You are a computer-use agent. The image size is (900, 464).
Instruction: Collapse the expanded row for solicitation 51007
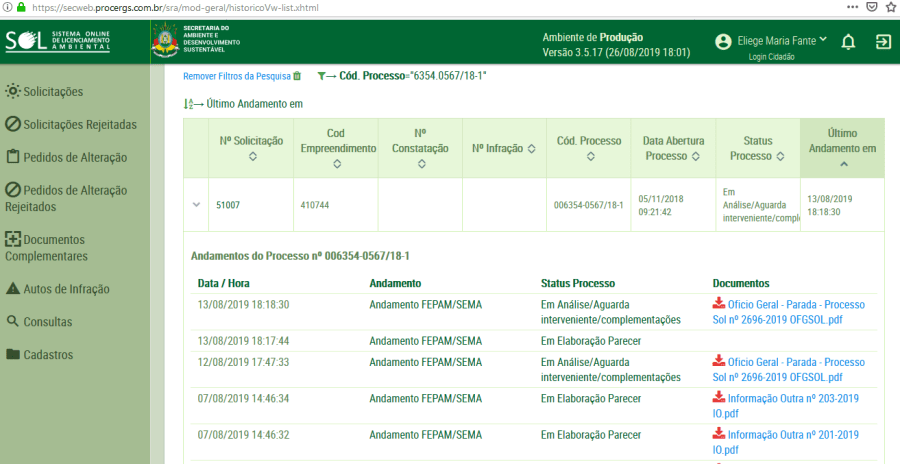click(x=197, y=205)
